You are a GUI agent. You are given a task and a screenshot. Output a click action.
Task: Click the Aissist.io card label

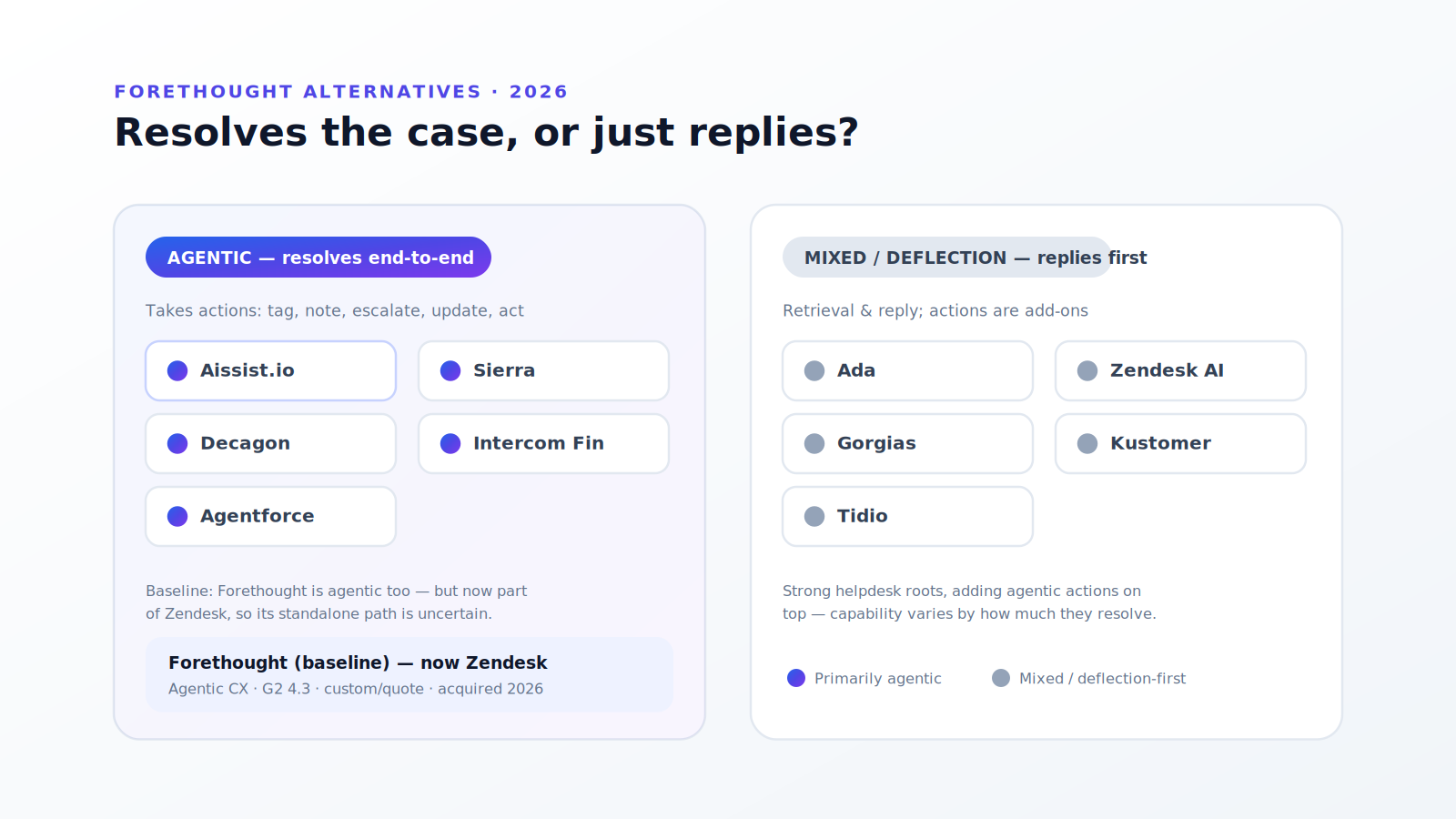pos(248,370)
